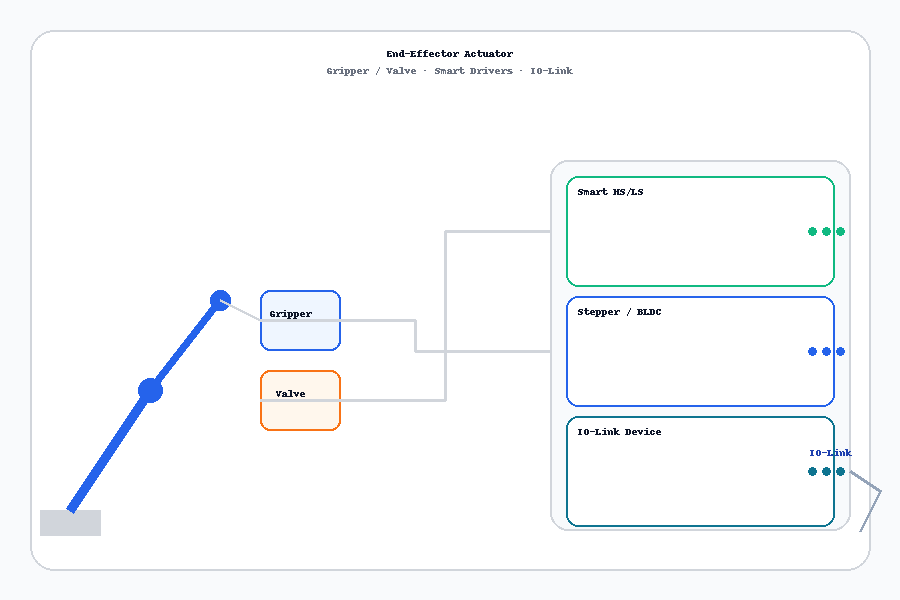Click the IO-Link cable outside the driver panel
This screenshot has width=900, height=600.
click(871, 510)
